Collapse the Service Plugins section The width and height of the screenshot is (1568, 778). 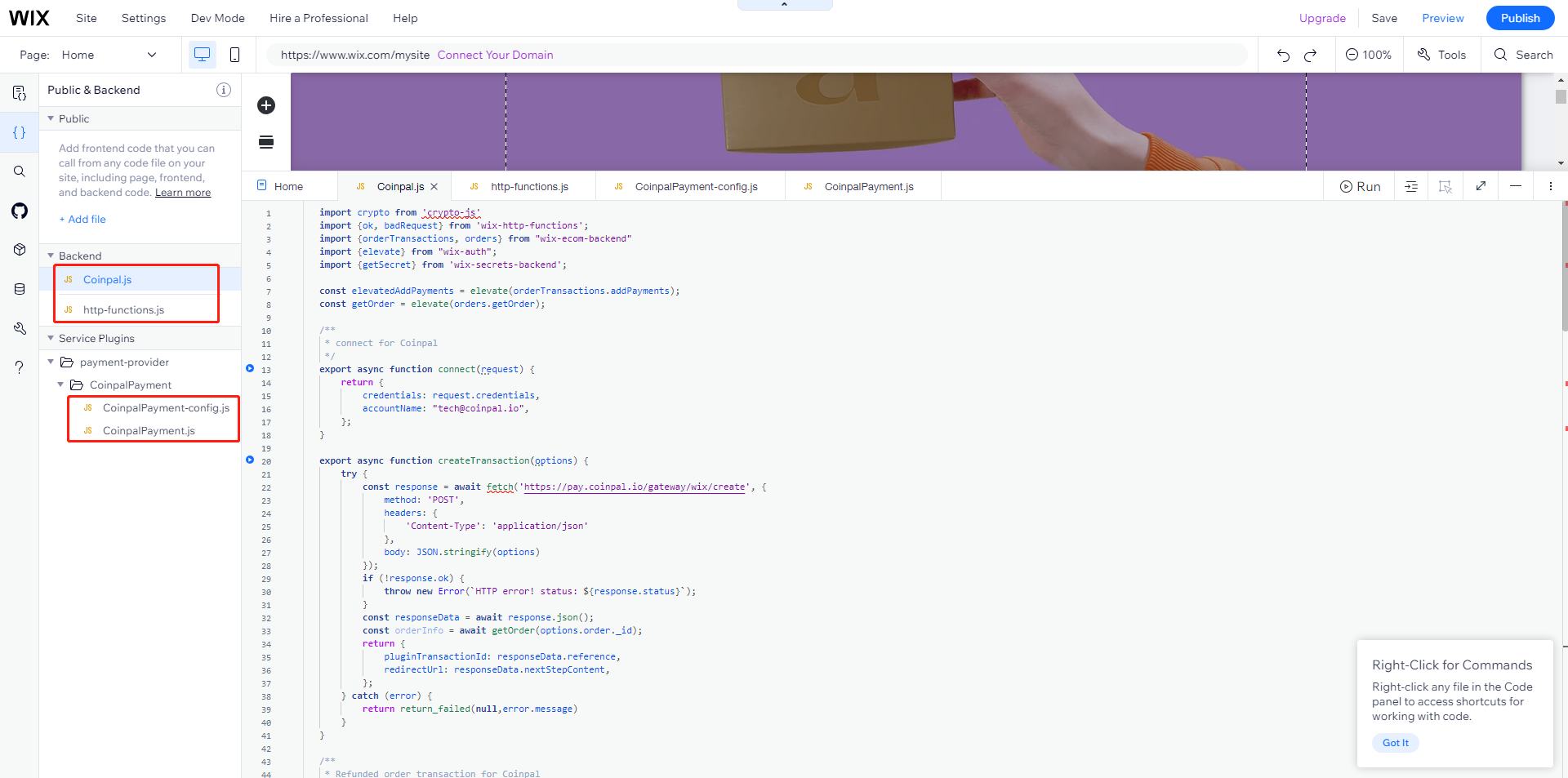51,338
